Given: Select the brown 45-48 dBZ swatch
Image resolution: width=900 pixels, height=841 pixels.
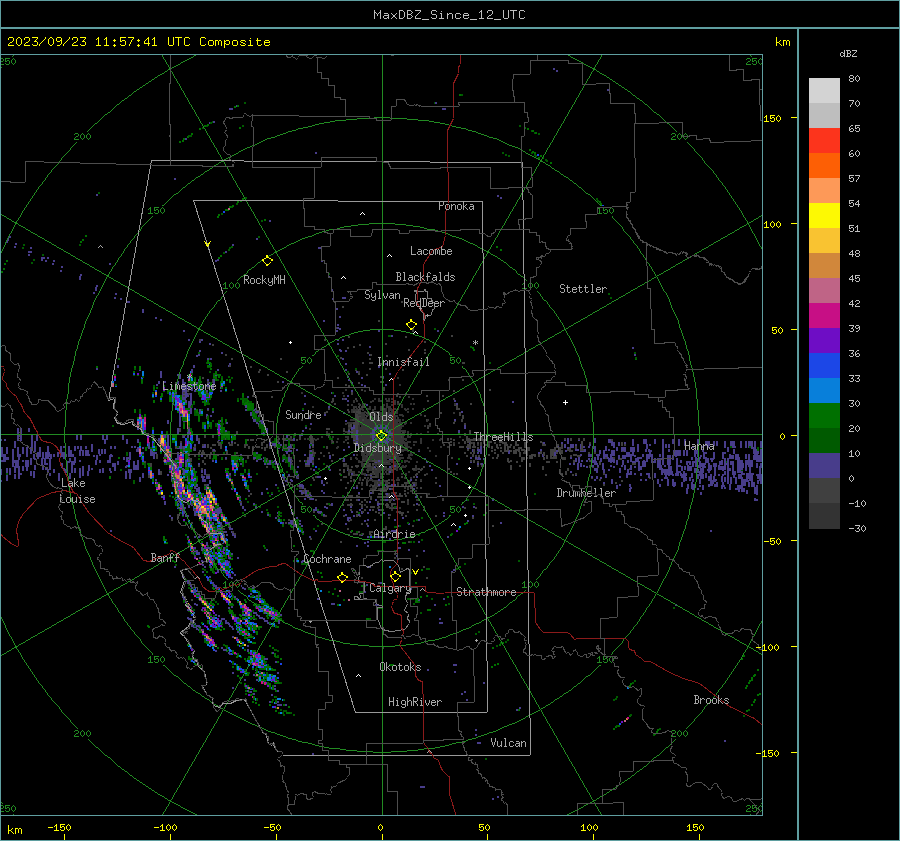Looking at the screenshot, I should coord(824,266).
